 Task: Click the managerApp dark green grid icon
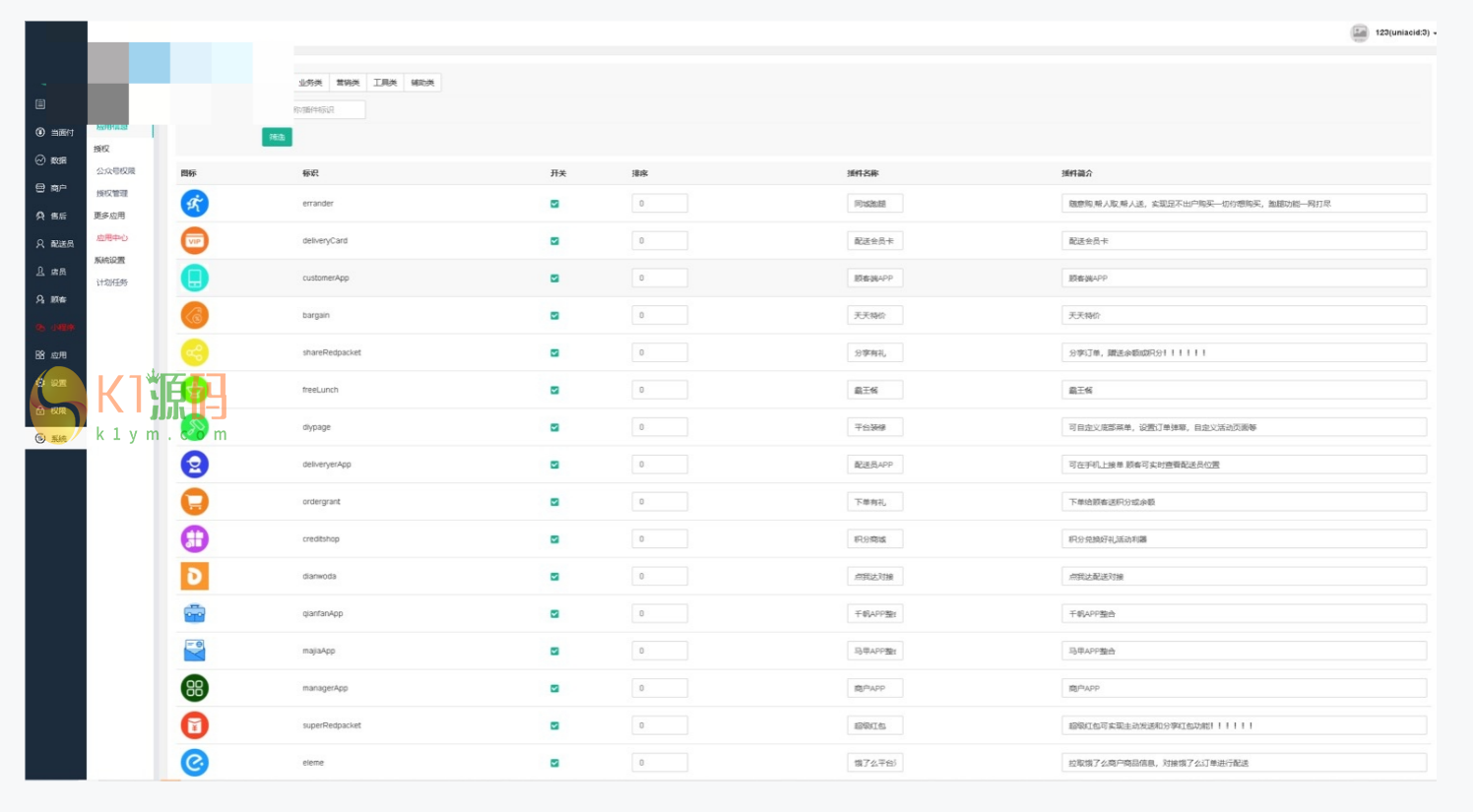pyautogui.click(x=195, y=688)
